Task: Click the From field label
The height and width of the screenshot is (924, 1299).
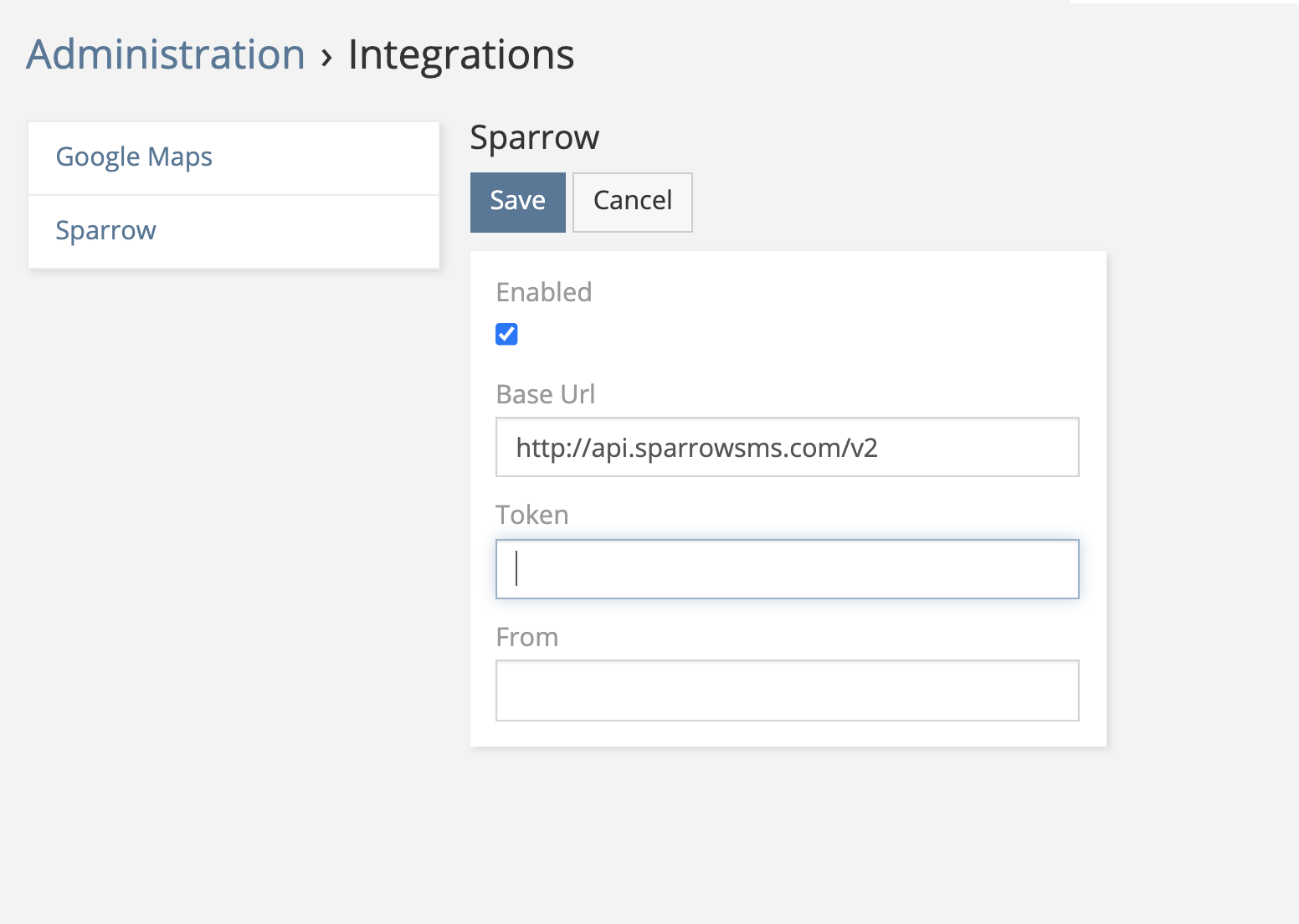Action: [x=526, y=638]
